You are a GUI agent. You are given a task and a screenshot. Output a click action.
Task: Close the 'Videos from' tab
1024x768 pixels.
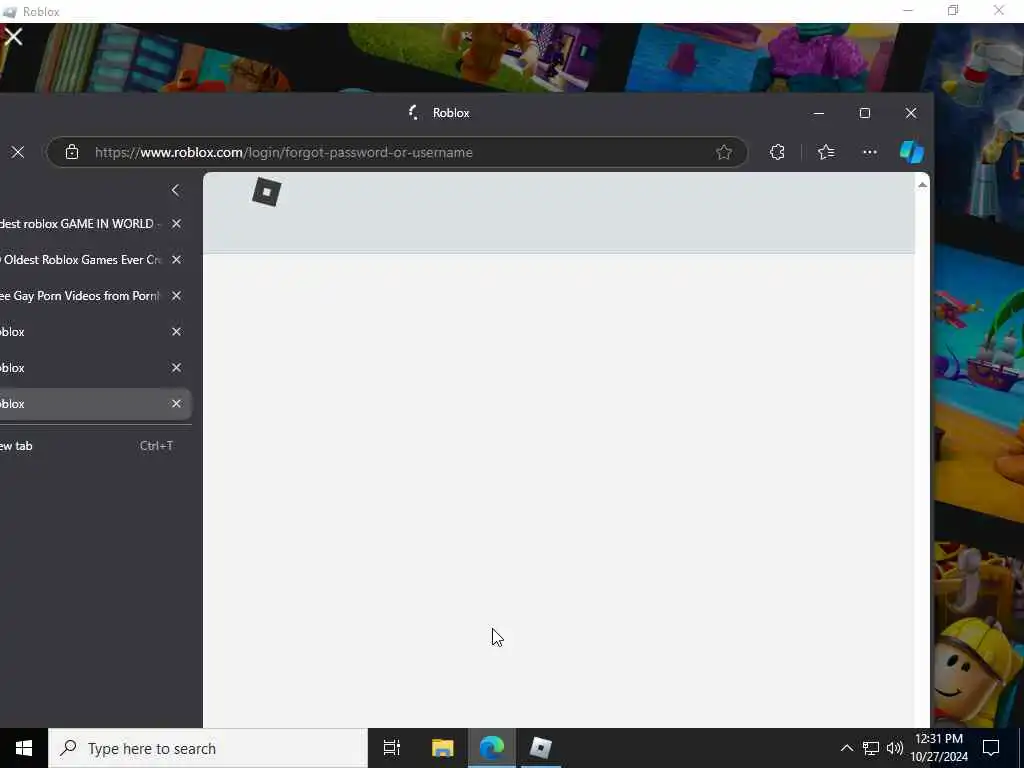176,296
